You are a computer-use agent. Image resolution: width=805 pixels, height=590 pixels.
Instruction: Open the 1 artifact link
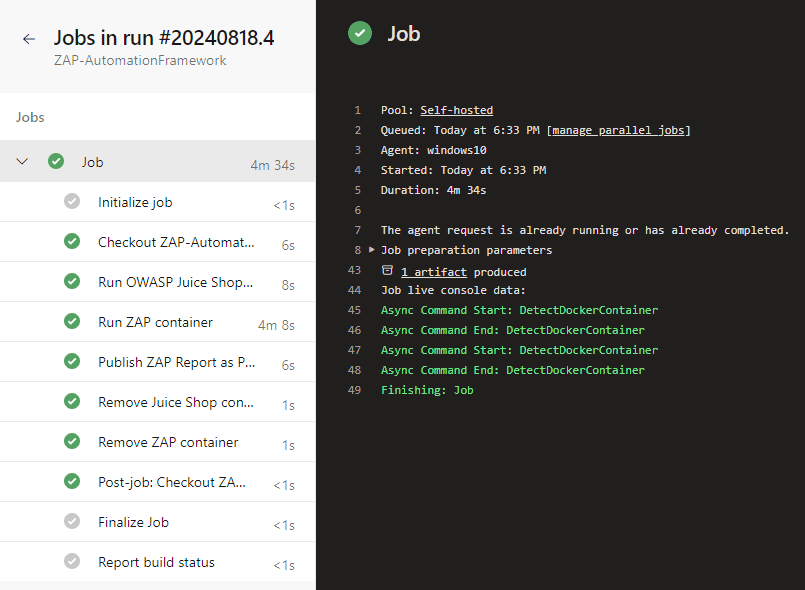(434, 272)
